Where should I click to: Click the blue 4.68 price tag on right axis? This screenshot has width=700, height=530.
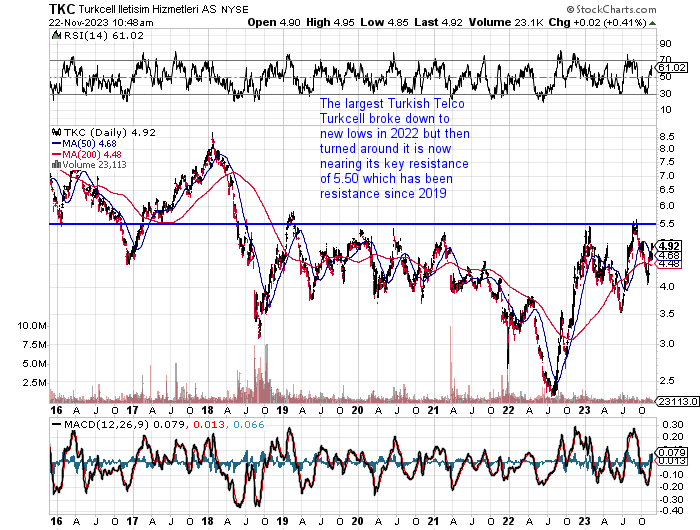(669, 255)
